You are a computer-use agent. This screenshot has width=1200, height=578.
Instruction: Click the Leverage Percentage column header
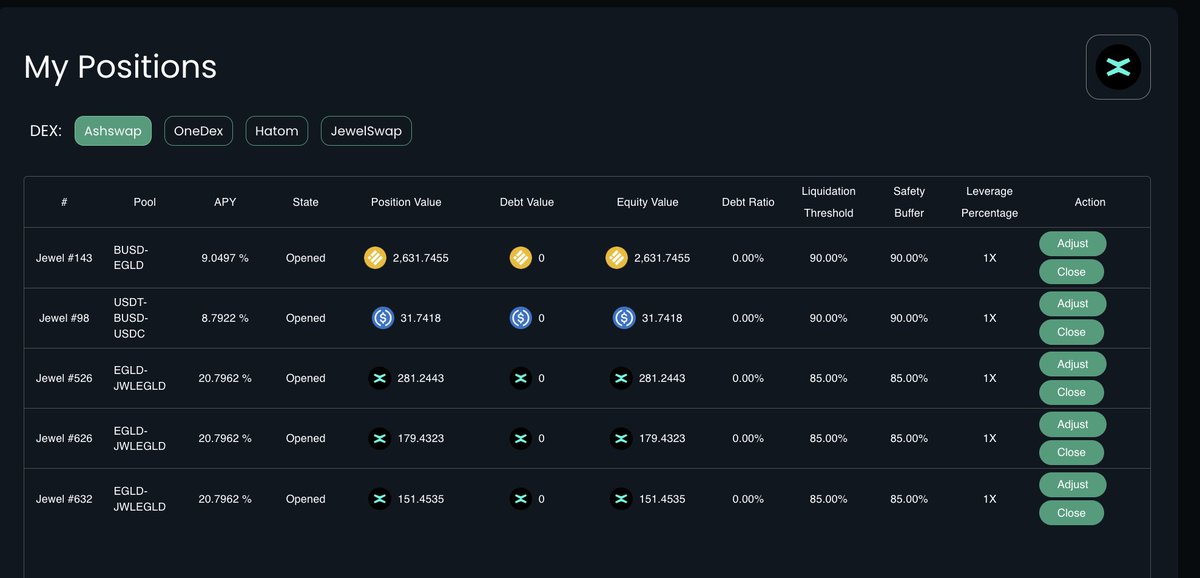[x=989, y=202]
